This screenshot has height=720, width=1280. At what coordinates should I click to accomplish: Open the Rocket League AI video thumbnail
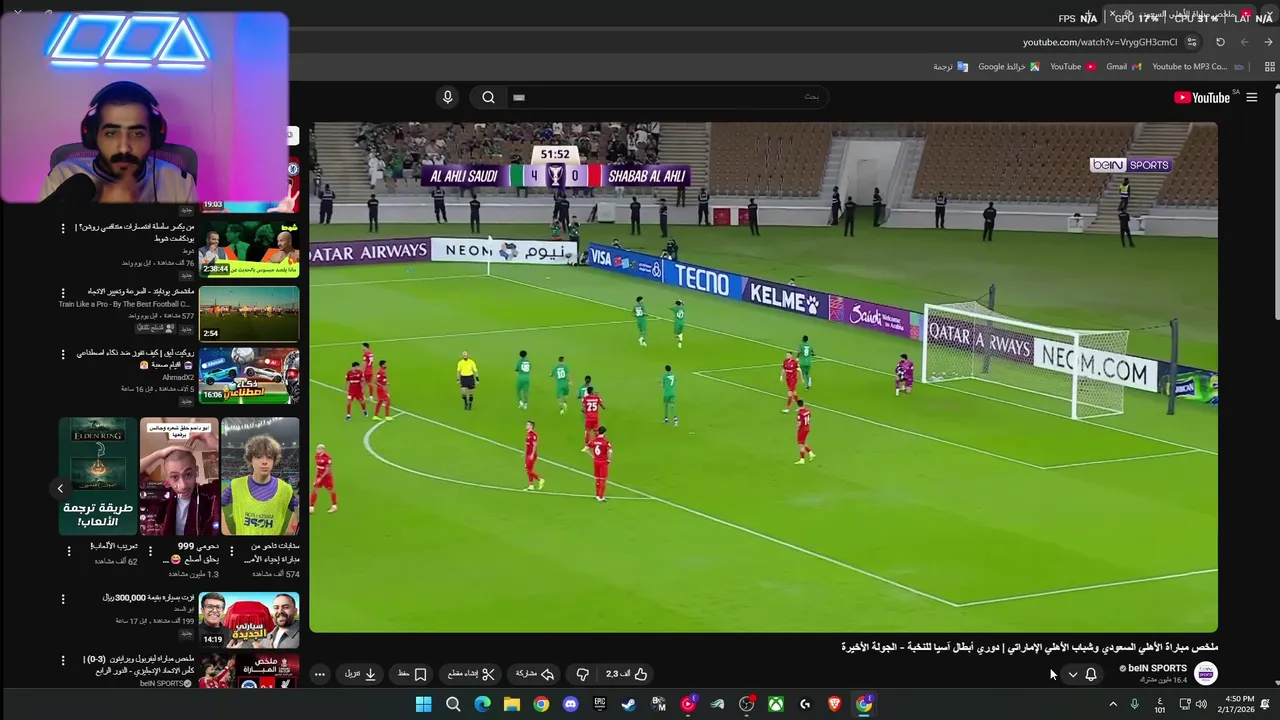tap(249, 375)
